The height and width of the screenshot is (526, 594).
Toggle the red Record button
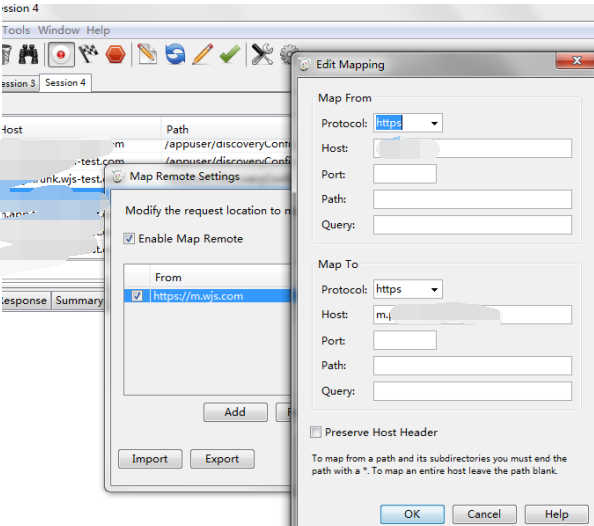(x=61, y=55)
